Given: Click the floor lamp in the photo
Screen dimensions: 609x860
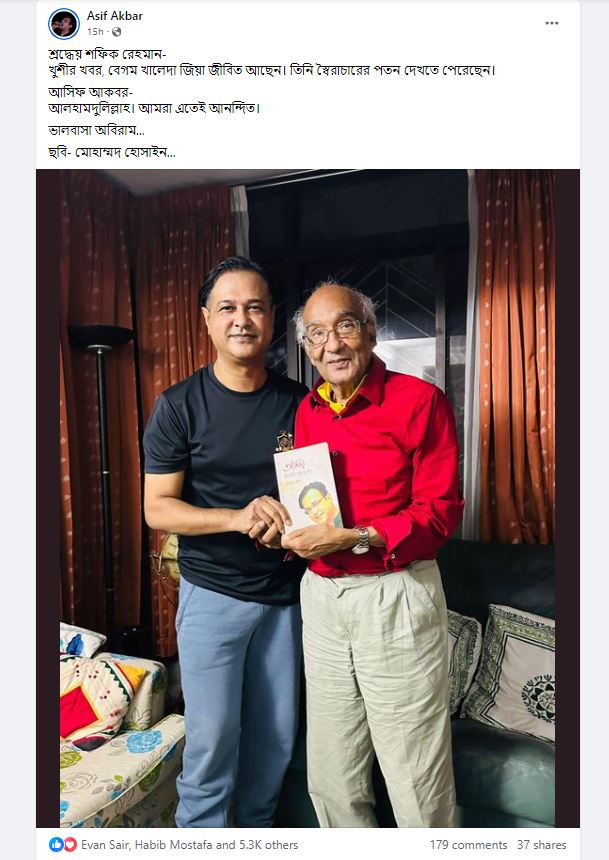Looking at the screenshot, I should tap(102, 472).
